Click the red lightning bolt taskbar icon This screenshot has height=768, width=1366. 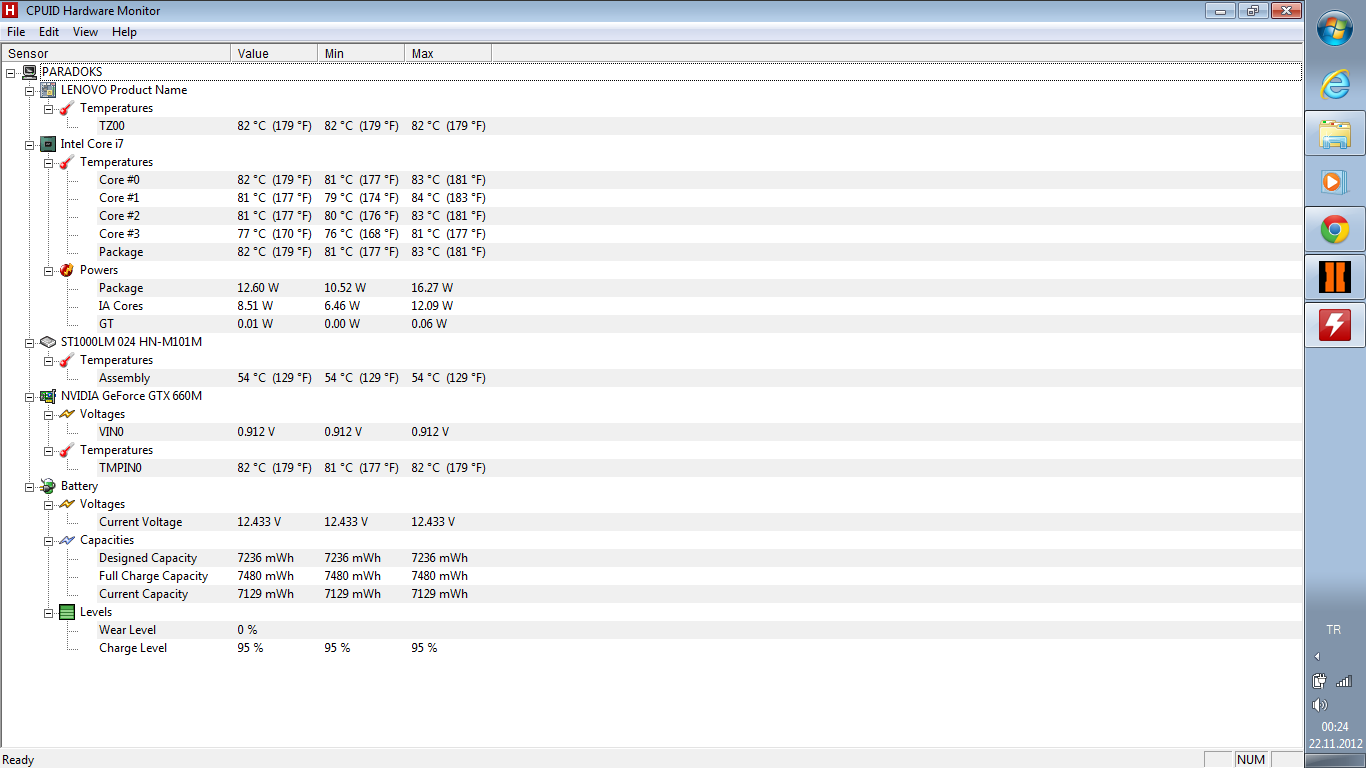tap(1335, 325)
